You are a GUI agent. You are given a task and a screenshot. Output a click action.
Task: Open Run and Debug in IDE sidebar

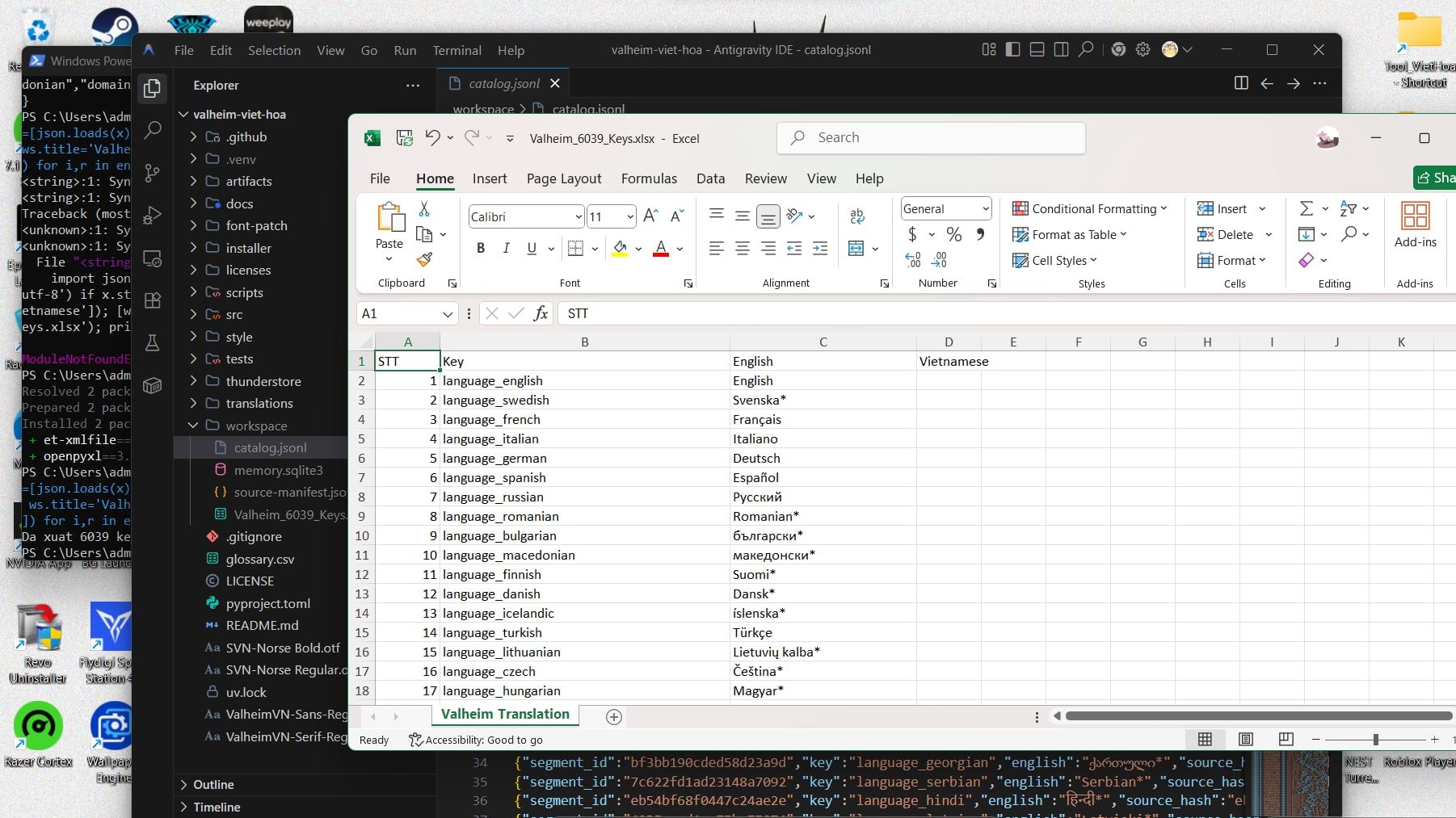tap(152, 216)
